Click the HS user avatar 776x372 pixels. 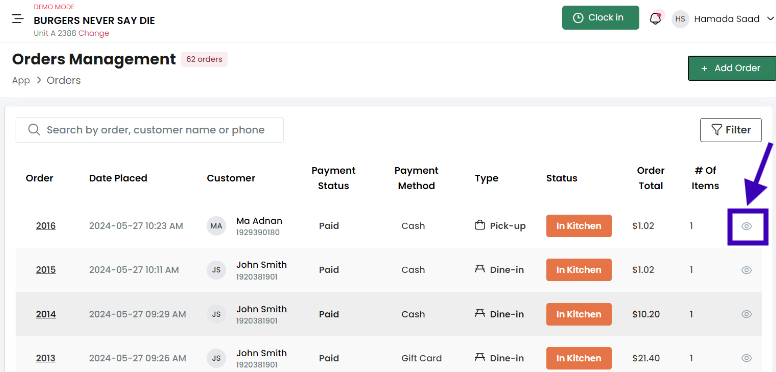click(680, 19)
